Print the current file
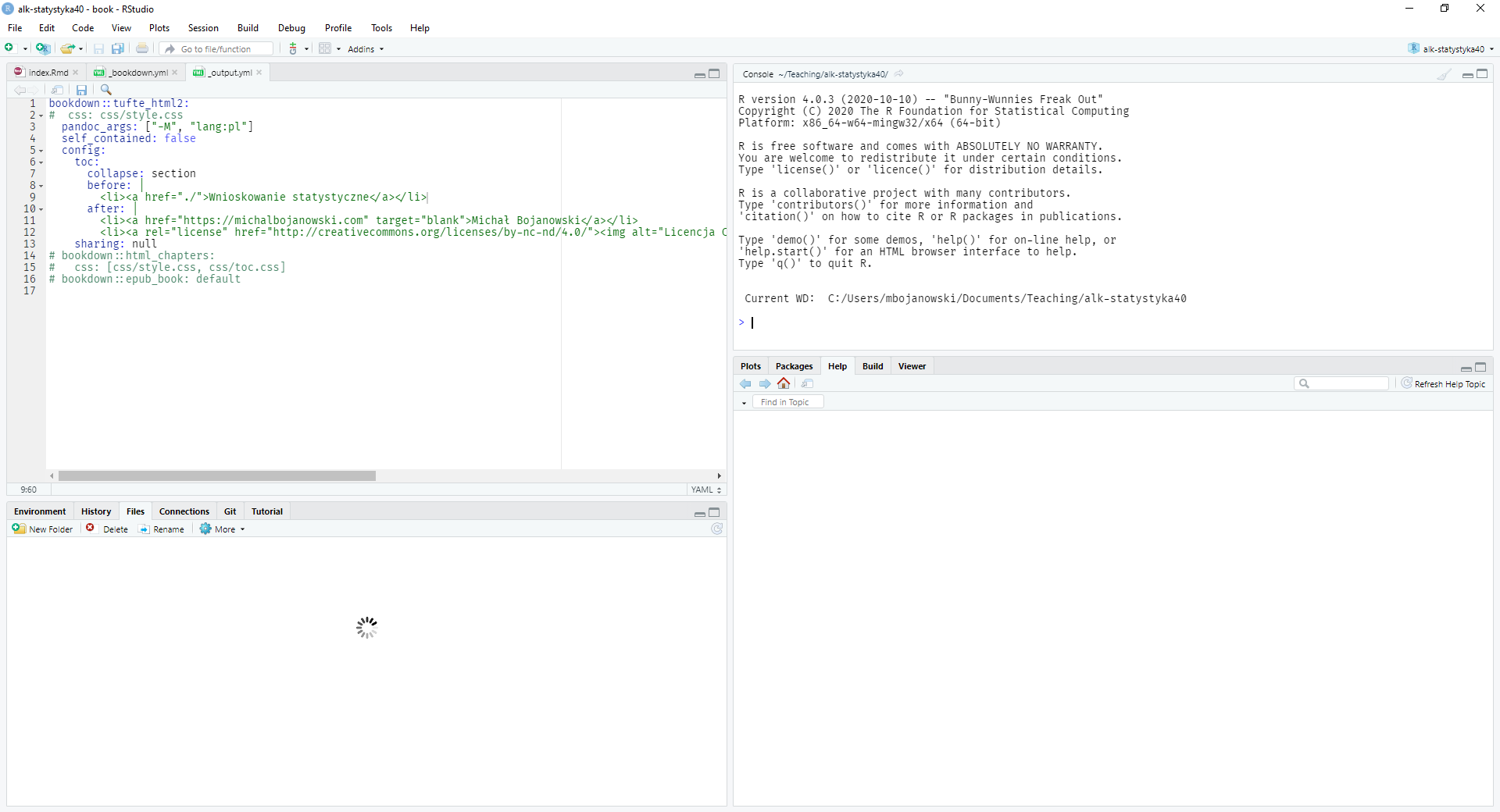Viewport: 1500px width, 812px height. coord(141,48)
